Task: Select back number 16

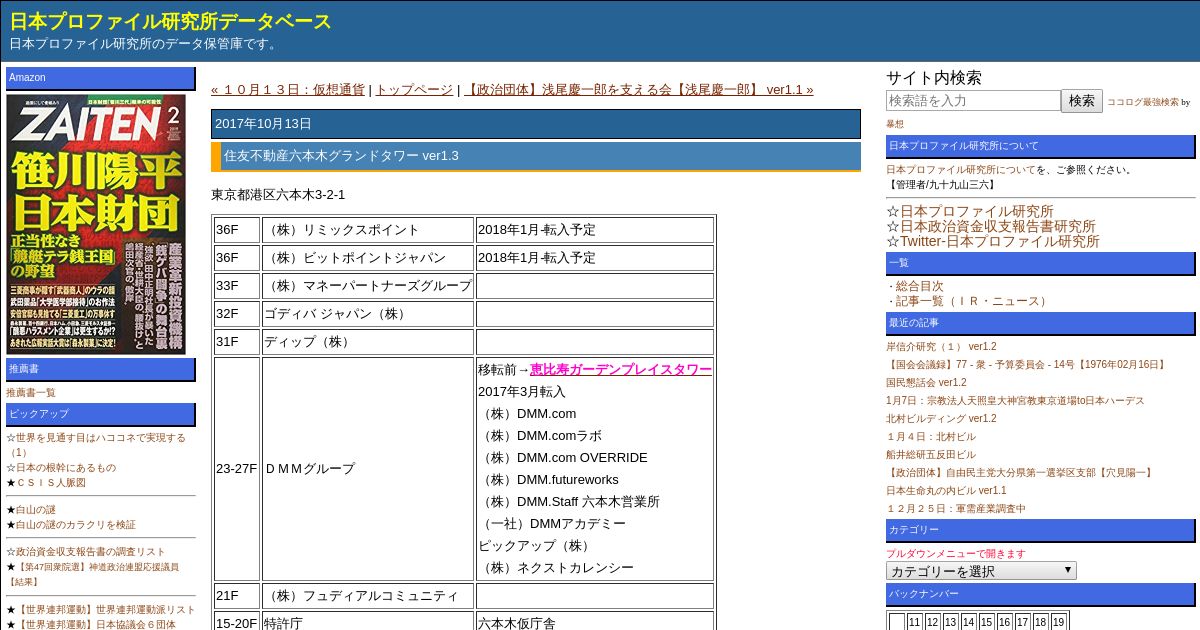Action: click(x=1005, y=622)
